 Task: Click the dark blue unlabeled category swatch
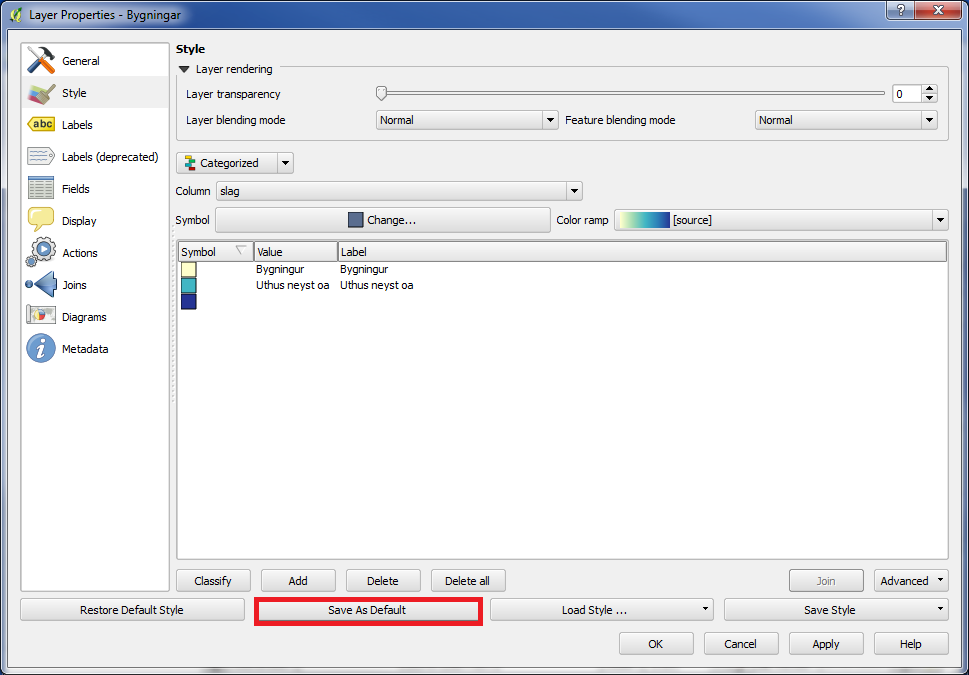click(x=189, y=302)
